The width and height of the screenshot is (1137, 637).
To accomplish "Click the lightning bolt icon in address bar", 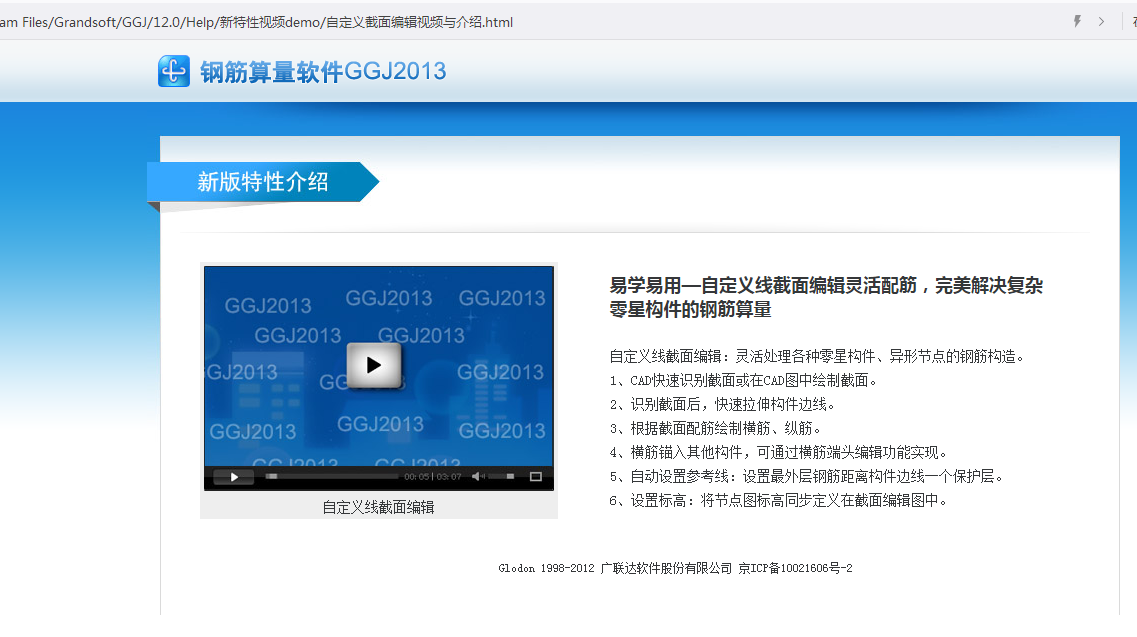I will point(1078,22).
